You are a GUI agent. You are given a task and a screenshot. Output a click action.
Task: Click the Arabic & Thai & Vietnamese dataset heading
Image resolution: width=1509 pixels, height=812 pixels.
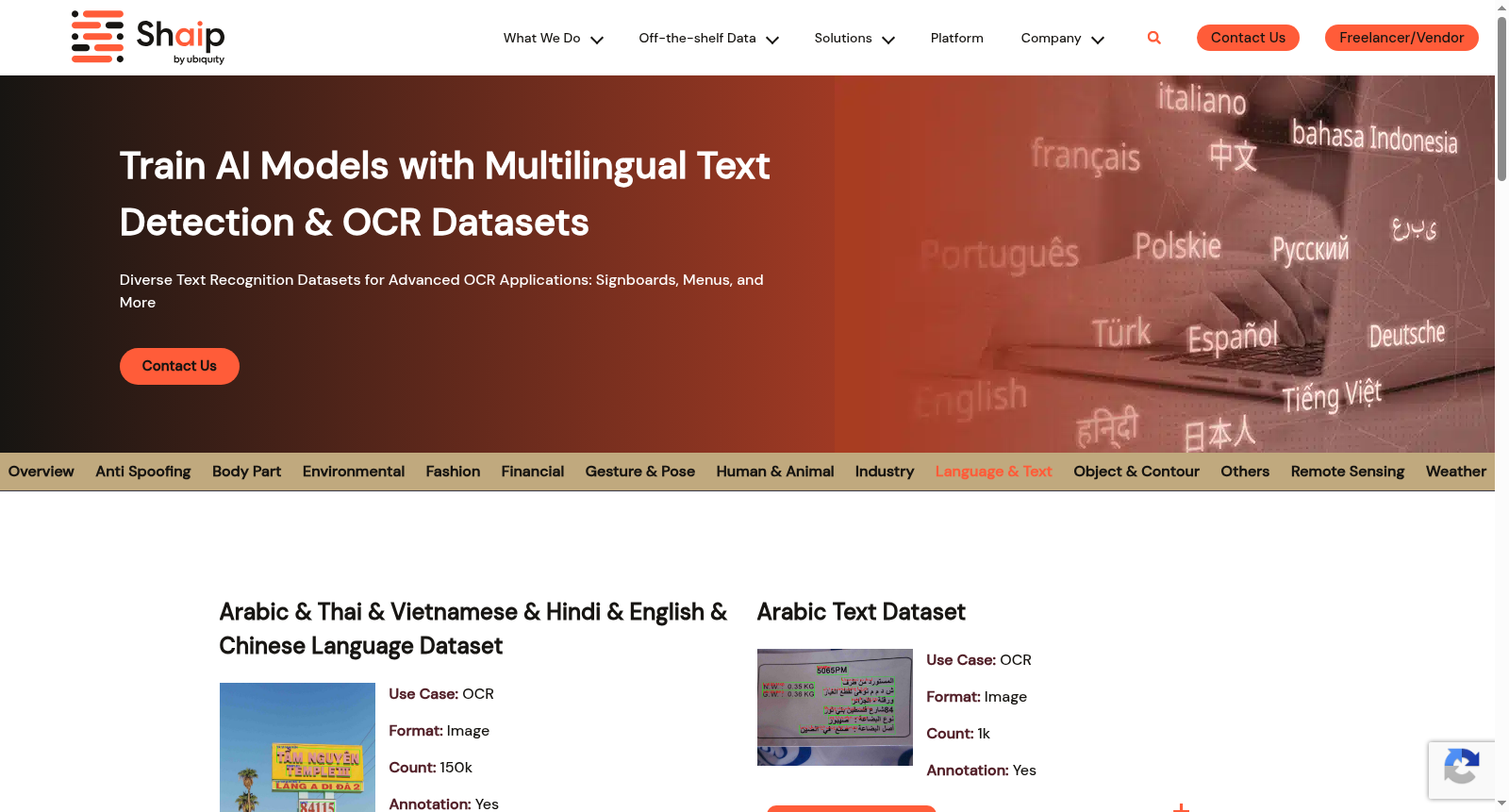point(473,629)
